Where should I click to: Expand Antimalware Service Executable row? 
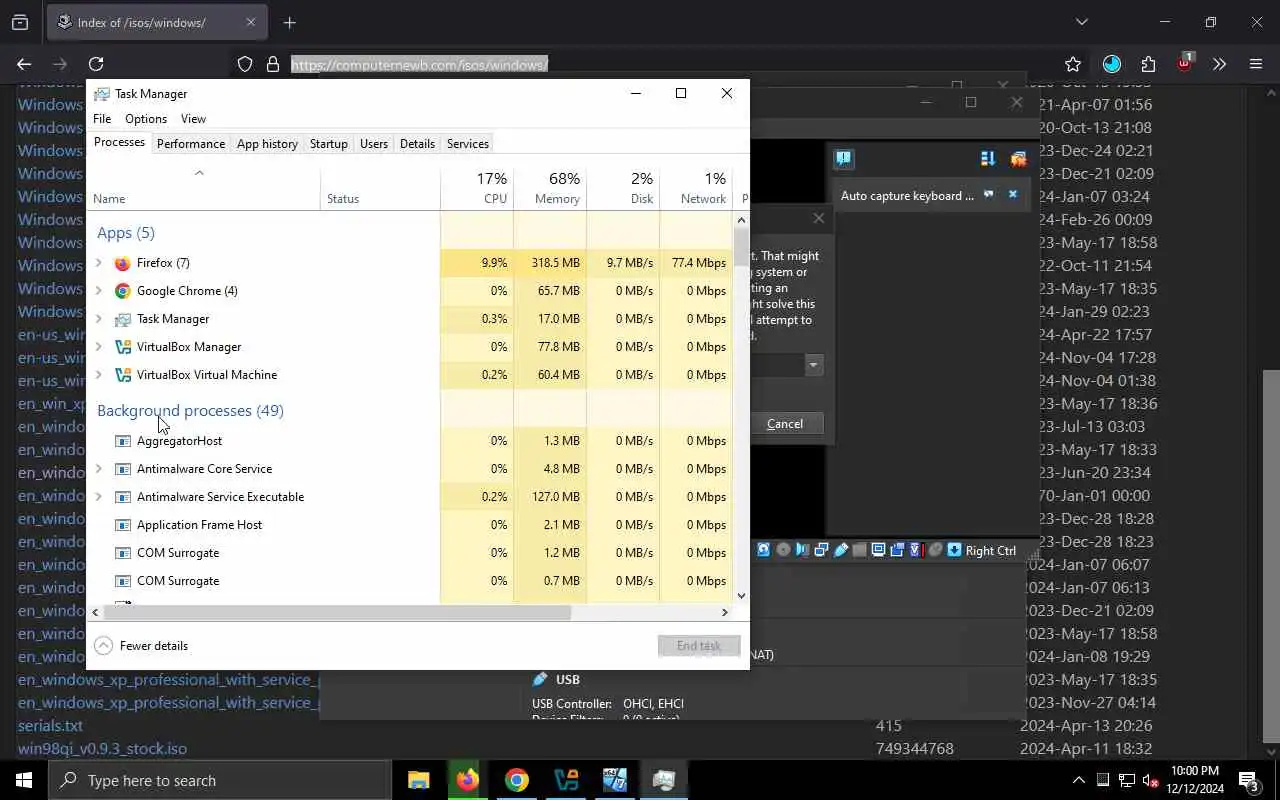click(x=98, y=497)
